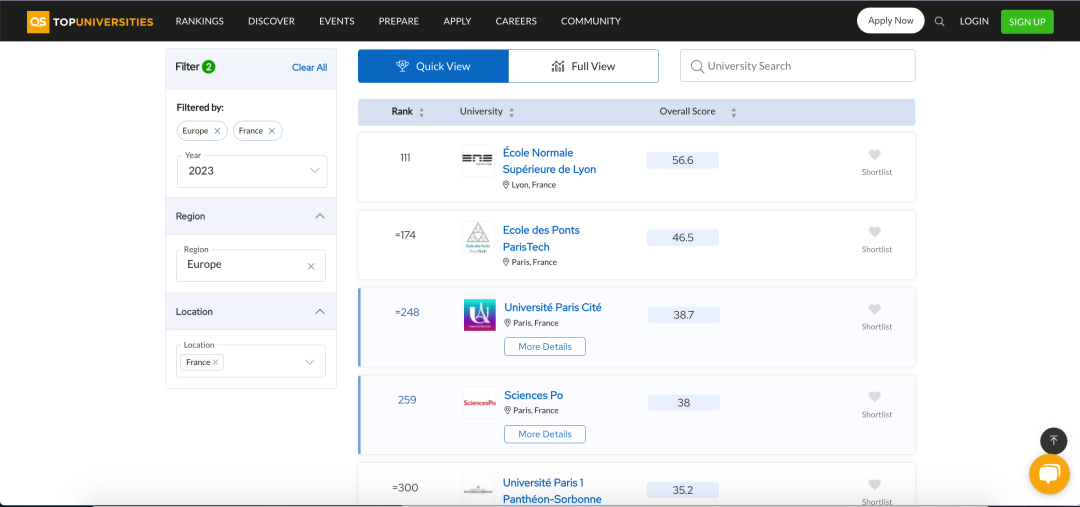Click the magnifier icon in University Search

coord(697,66)
